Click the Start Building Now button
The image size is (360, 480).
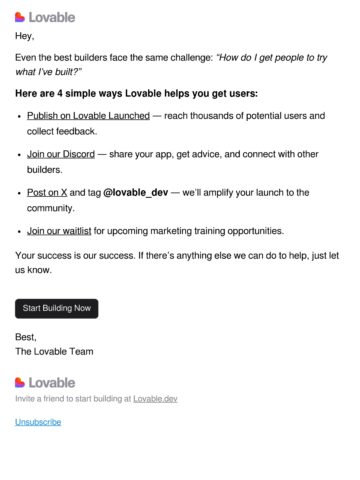[57, 308]
